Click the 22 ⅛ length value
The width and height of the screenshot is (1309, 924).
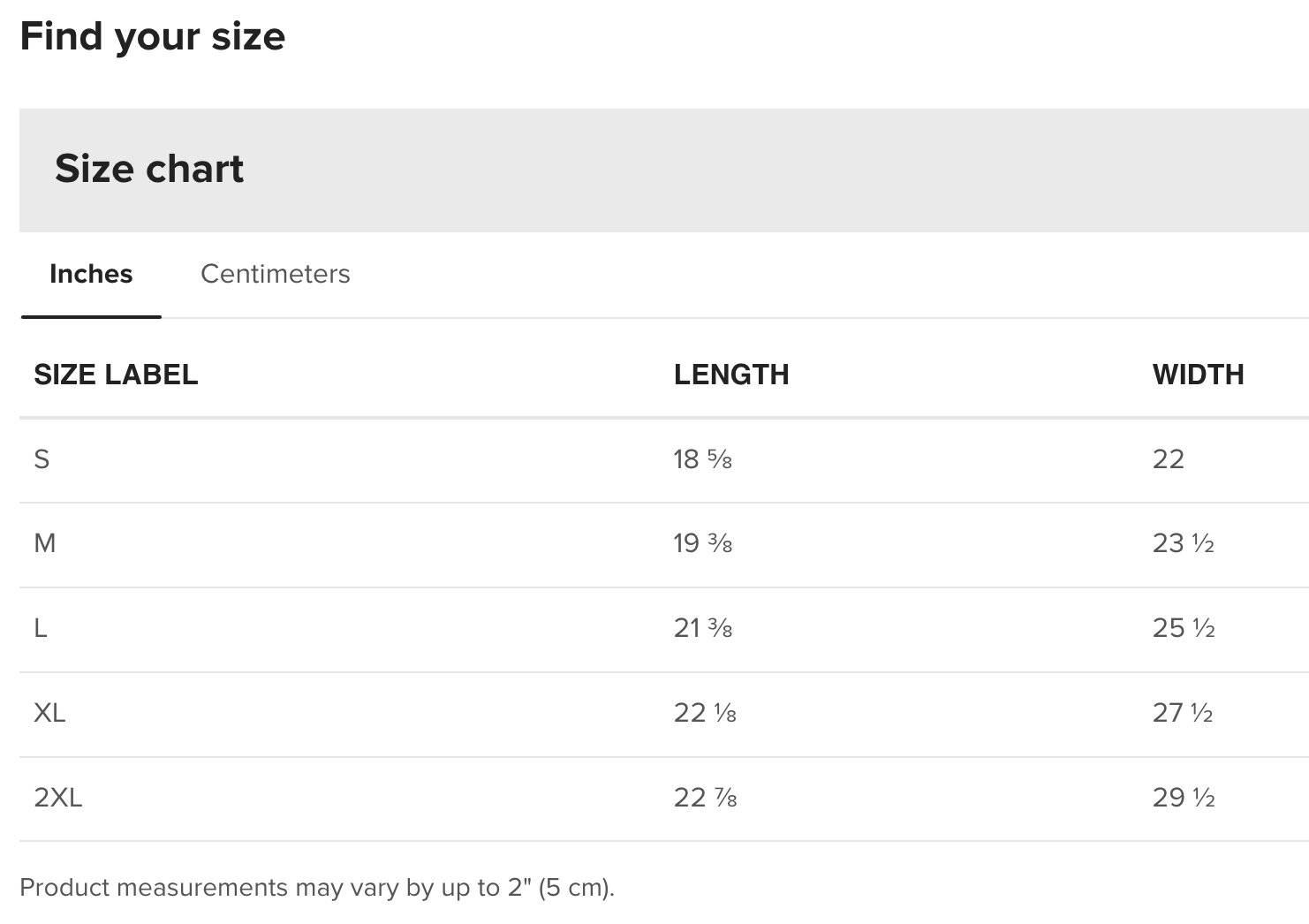click(x=705, y=713)
